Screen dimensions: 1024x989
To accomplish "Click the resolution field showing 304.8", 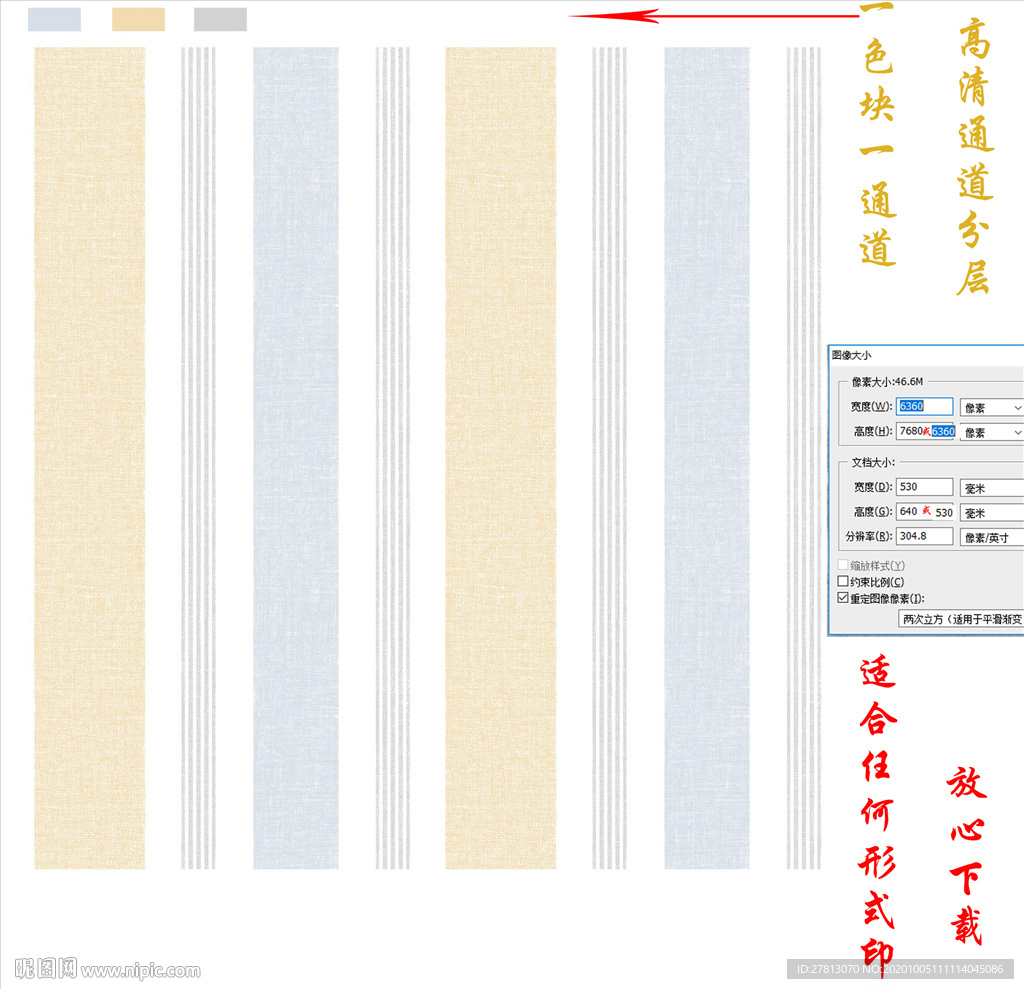I will click(924, 536).
